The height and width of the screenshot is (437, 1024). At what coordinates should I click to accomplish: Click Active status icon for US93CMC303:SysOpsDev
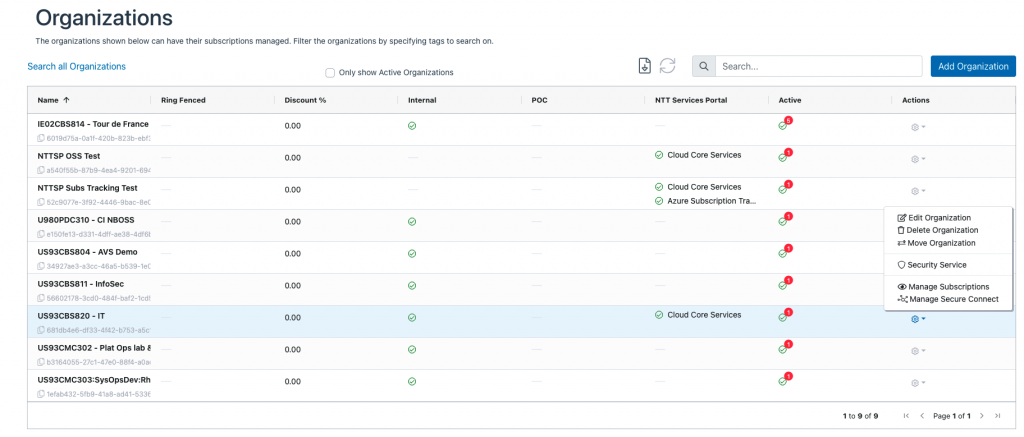click(782, 381)
